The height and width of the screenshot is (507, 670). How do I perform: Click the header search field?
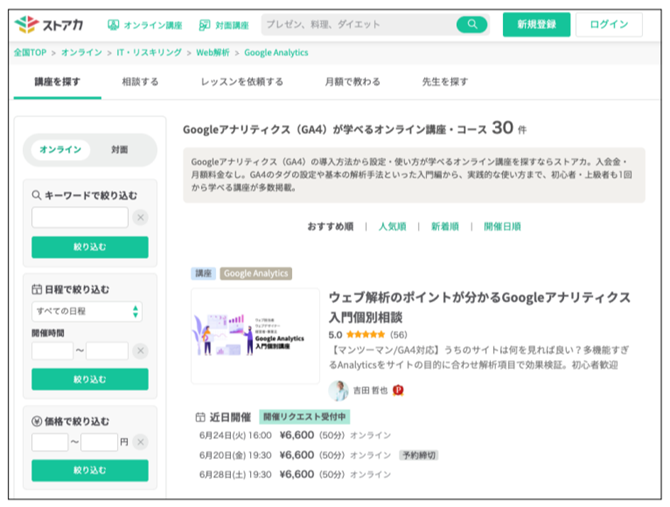(x=359, y=24)
